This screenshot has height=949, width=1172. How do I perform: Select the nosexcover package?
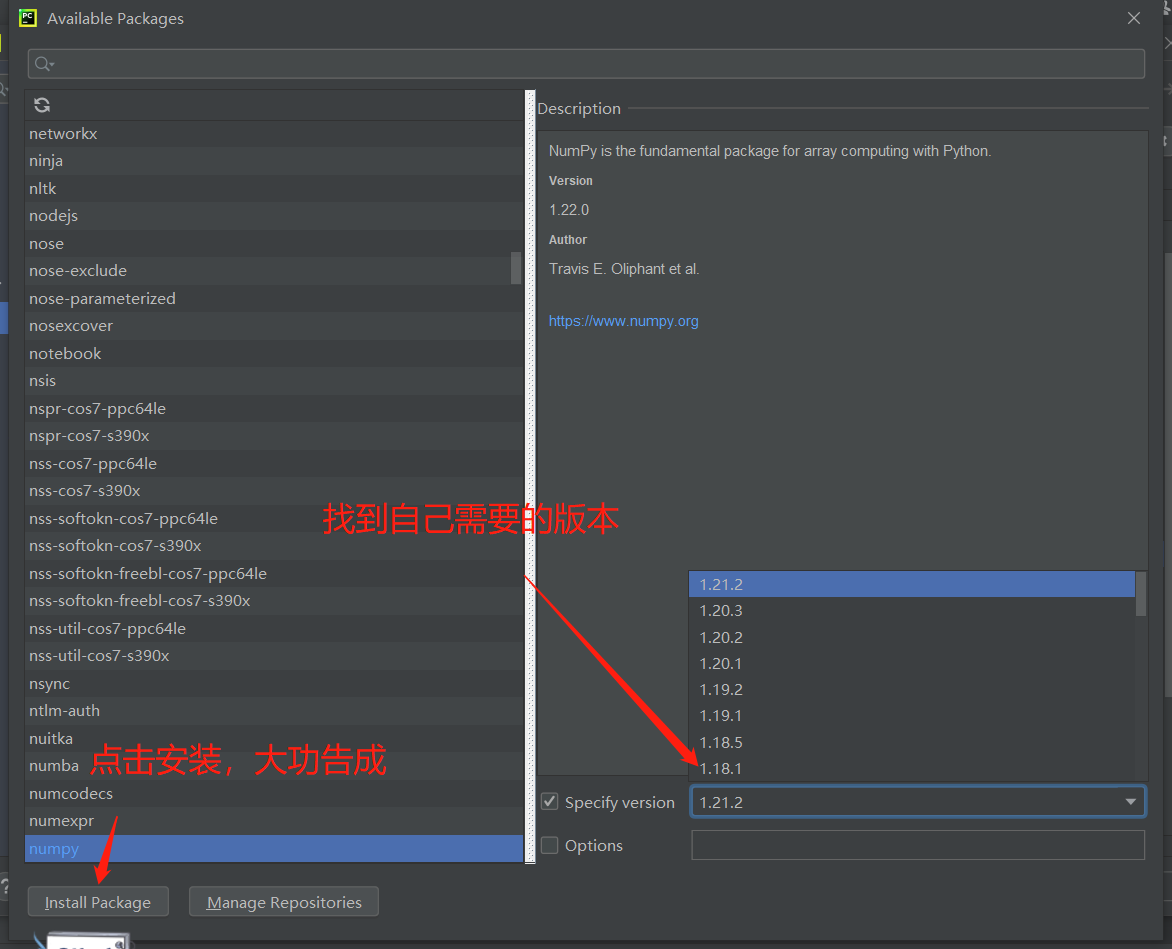[274, 326]
